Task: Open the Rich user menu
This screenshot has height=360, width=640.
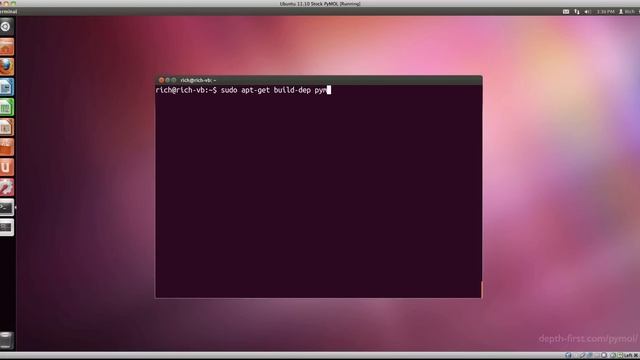Action: pos(627,11)
